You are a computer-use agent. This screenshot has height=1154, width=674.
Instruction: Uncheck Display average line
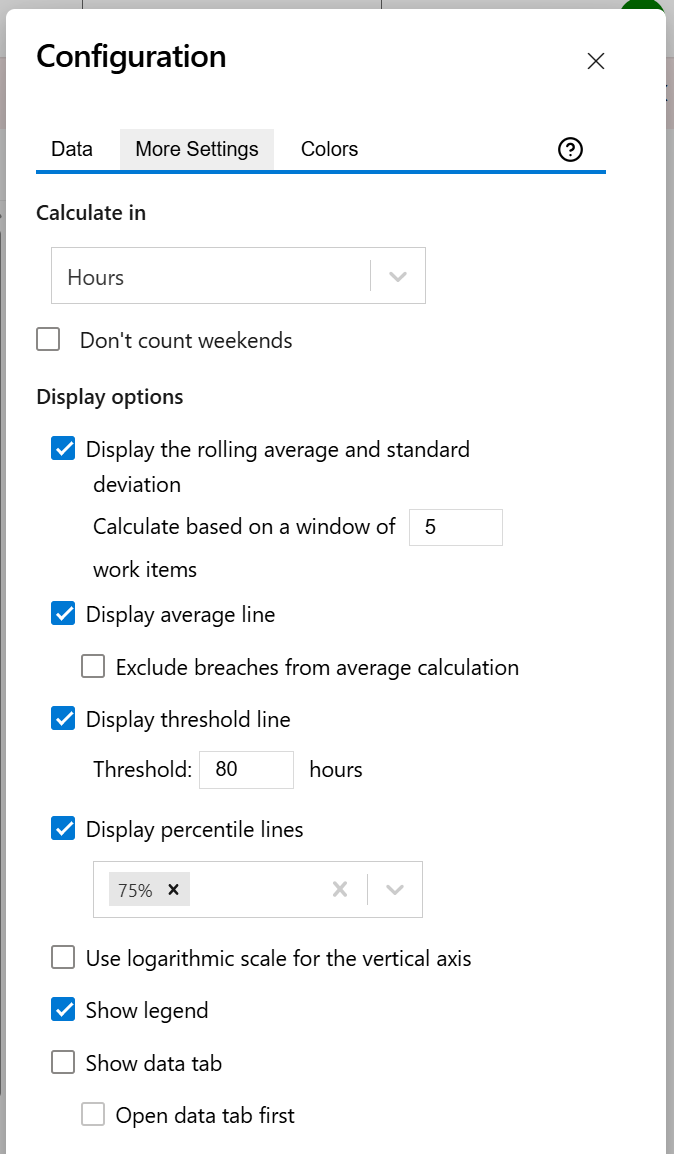tap(63, 613)
